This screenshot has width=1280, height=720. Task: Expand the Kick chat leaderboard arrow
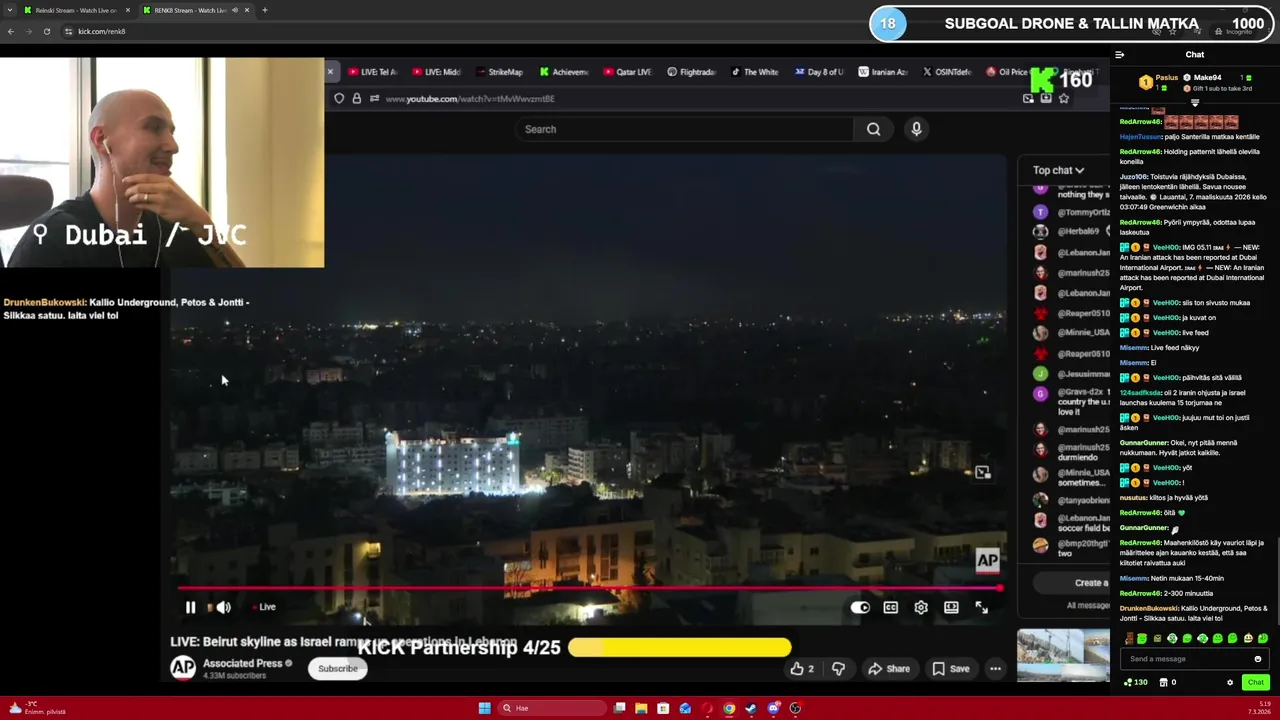click(x=1194, y=102)
